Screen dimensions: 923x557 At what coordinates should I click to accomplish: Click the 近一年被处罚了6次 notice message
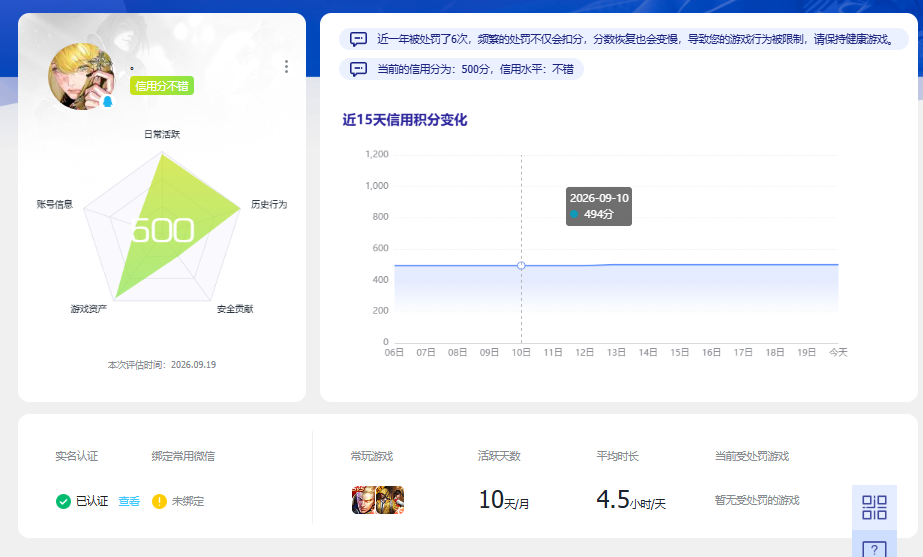point(636,39)
